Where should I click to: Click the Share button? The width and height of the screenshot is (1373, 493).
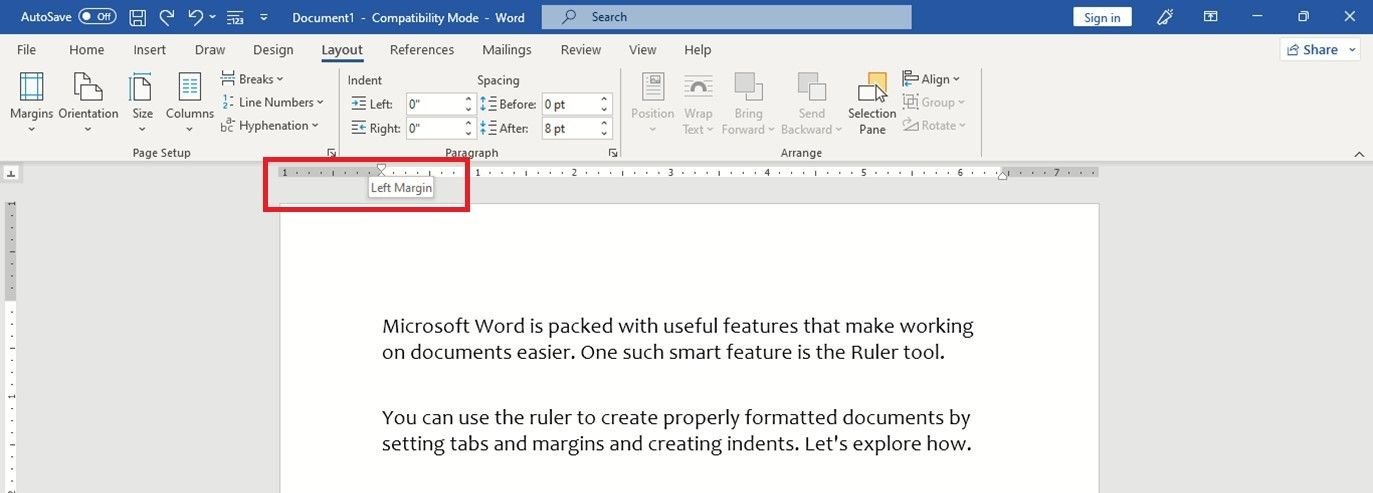click(x=1320, y=50)
